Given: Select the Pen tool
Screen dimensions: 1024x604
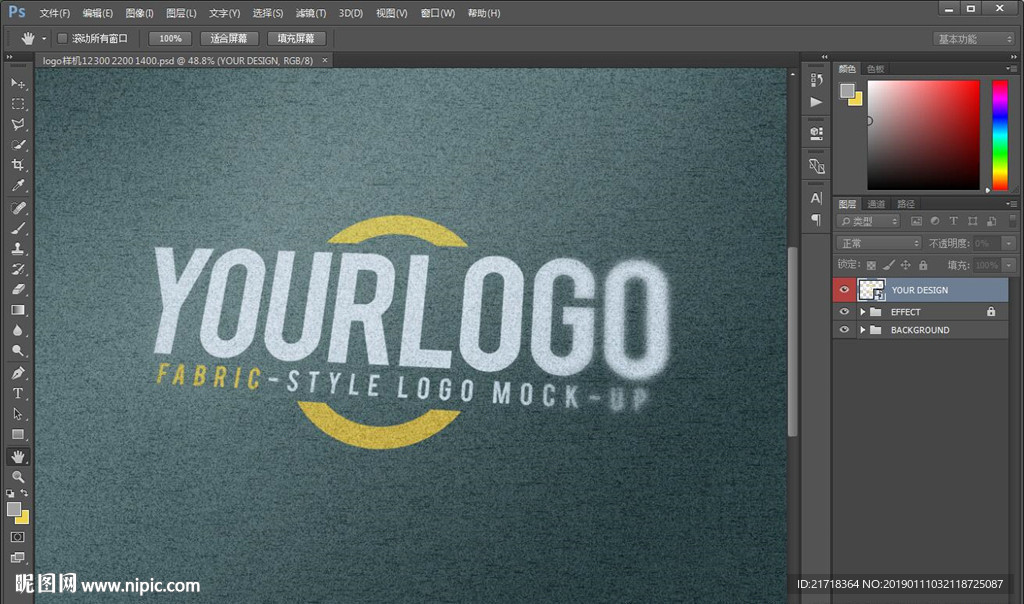Looking at the screenshot, I should 18,373.
